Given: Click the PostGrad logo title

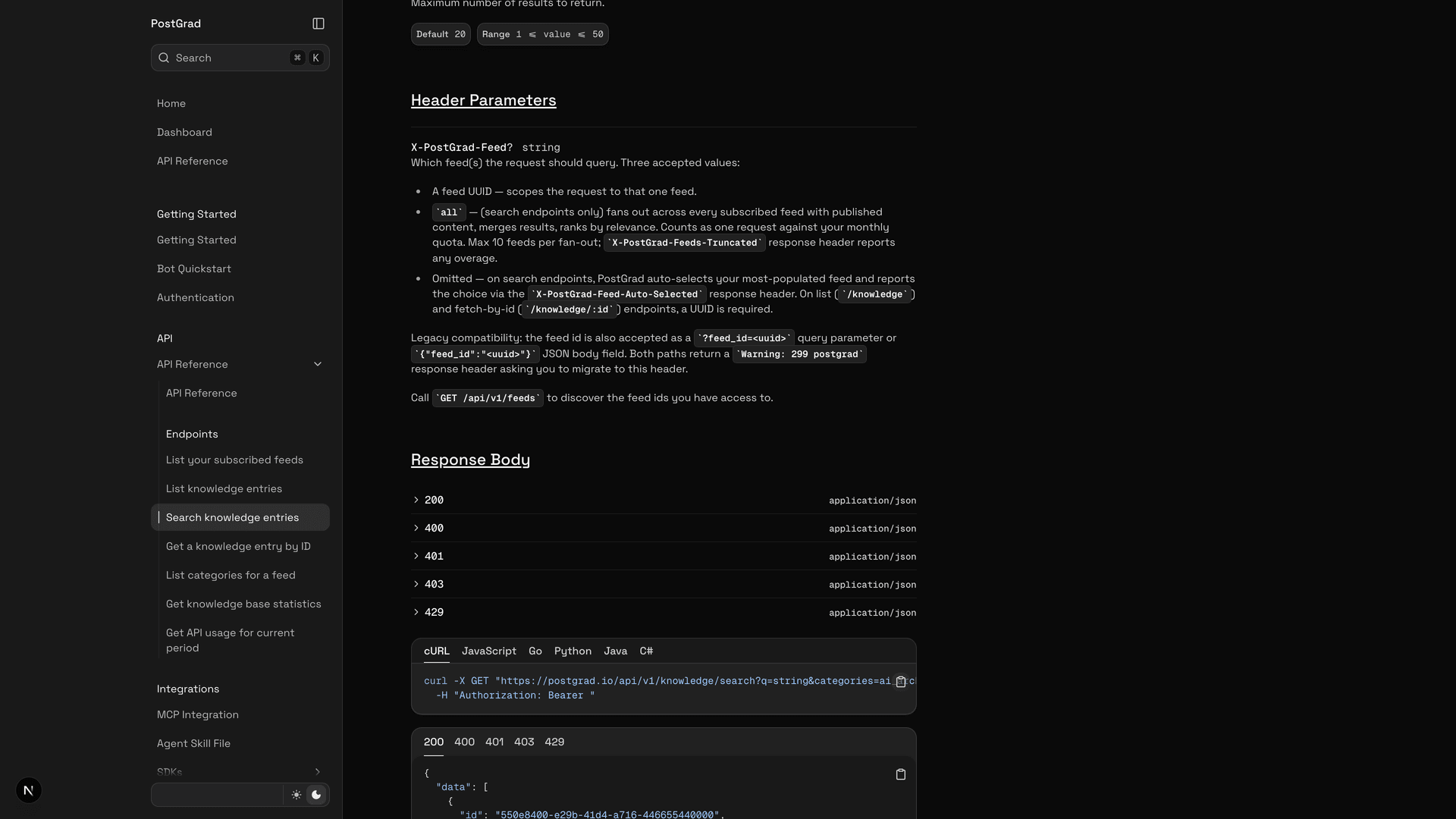Looking at the screenshot, I should coord(176,24).
